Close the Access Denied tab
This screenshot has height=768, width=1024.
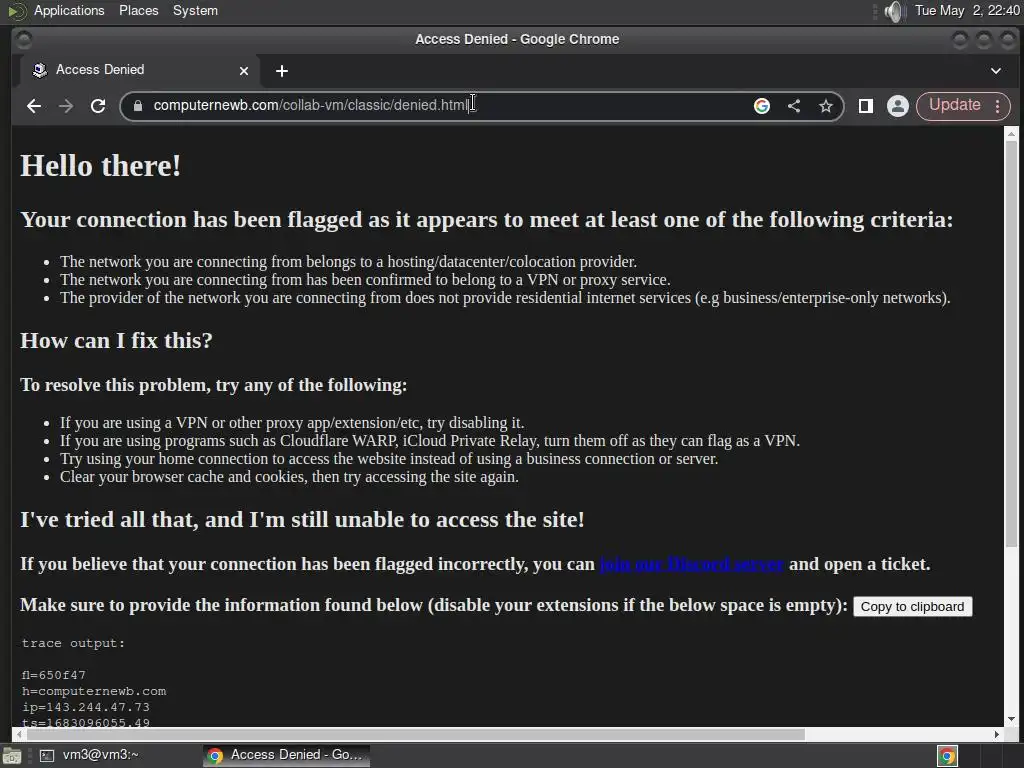[x=244, y=71]
